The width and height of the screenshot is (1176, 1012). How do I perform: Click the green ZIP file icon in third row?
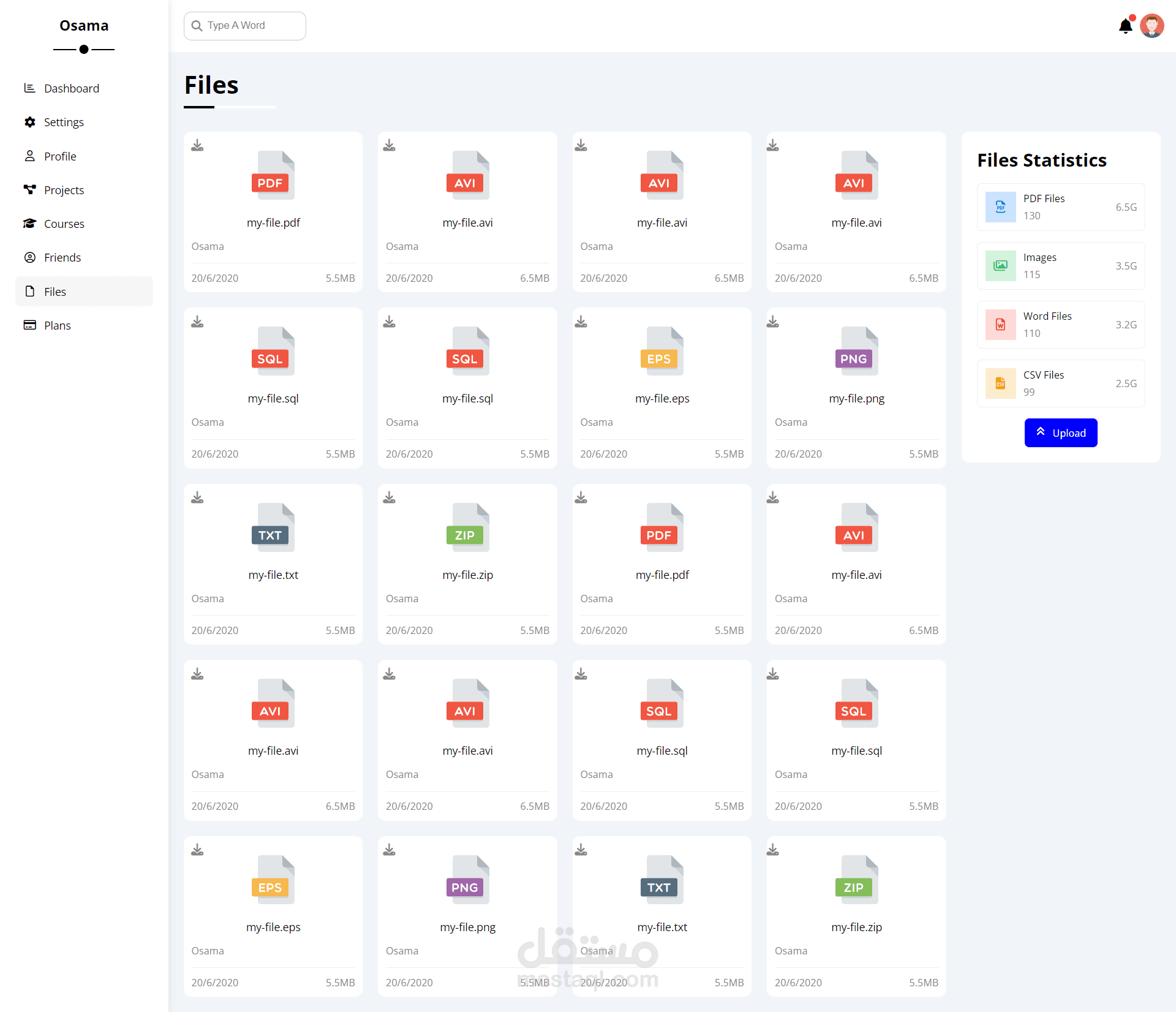coord(467,528)
